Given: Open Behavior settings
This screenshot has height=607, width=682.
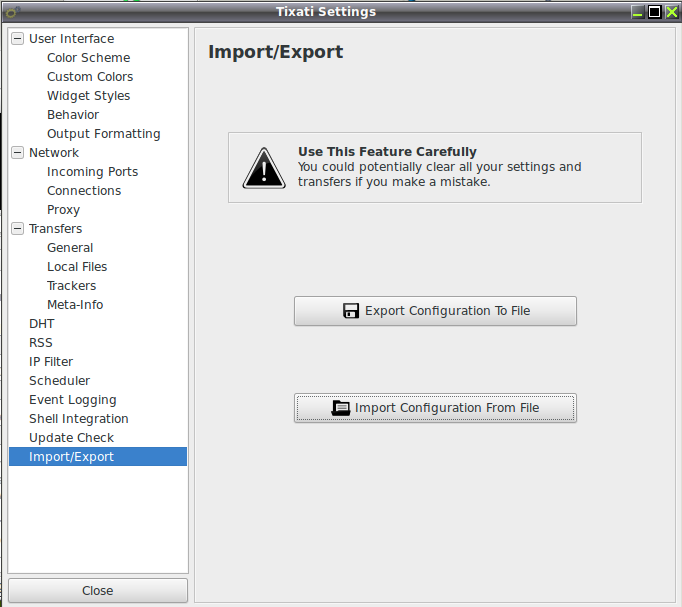Looking at the screenshot, I should [73, 115].
